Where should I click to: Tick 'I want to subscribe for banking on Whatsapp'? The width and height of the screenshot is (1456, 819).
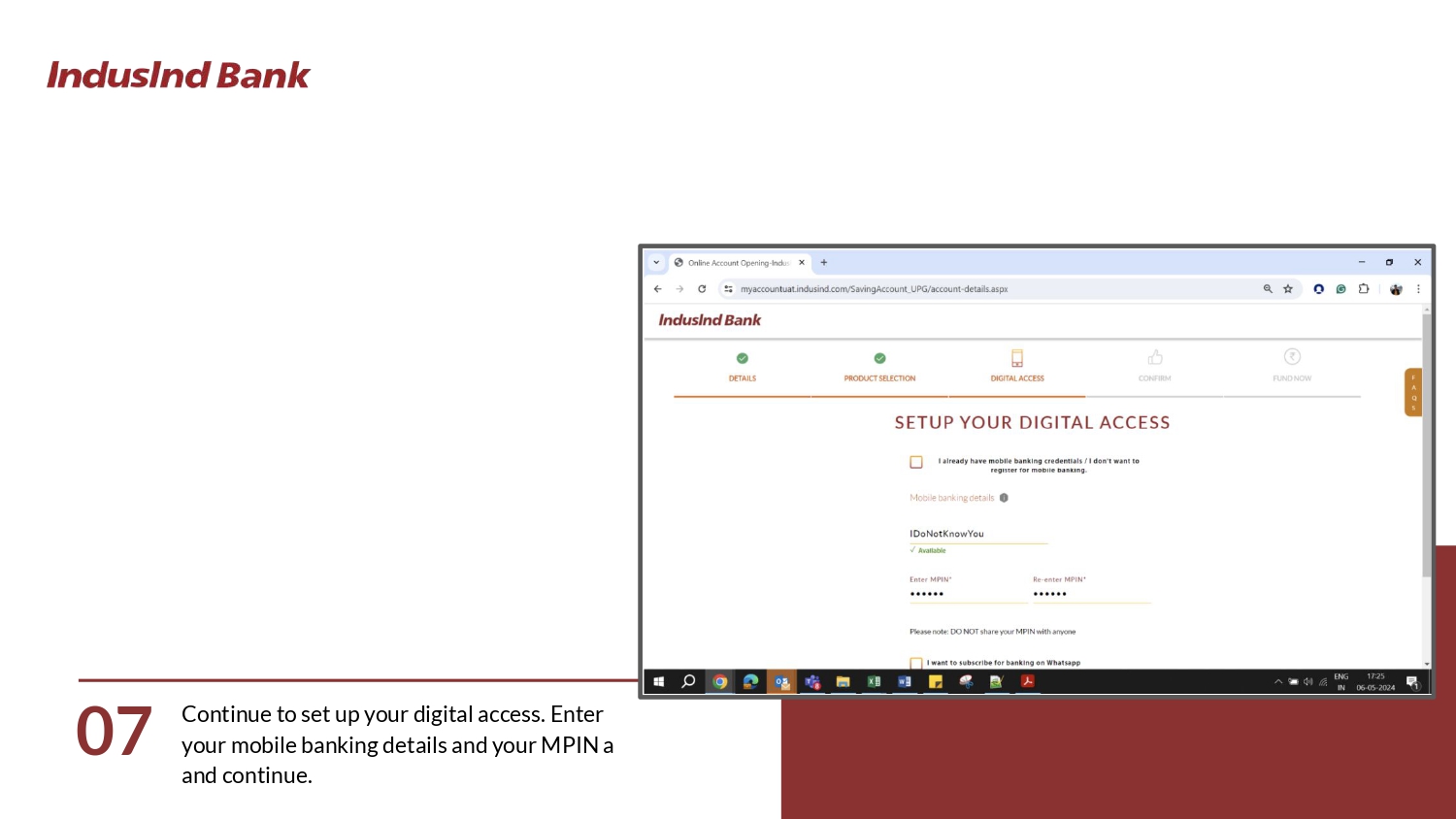(916, 664)
